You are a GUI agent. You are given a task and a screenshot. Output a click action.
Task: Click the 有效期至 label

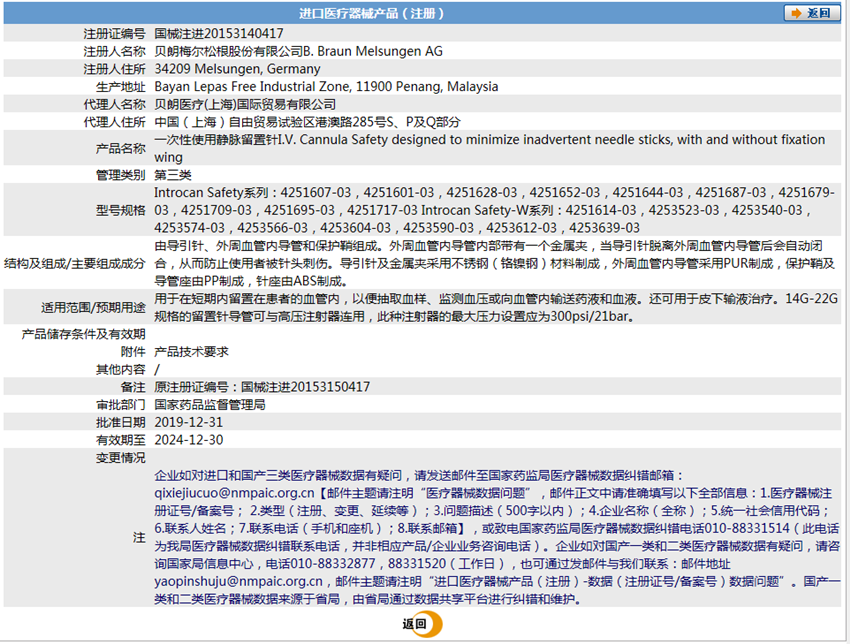[121, 440]
